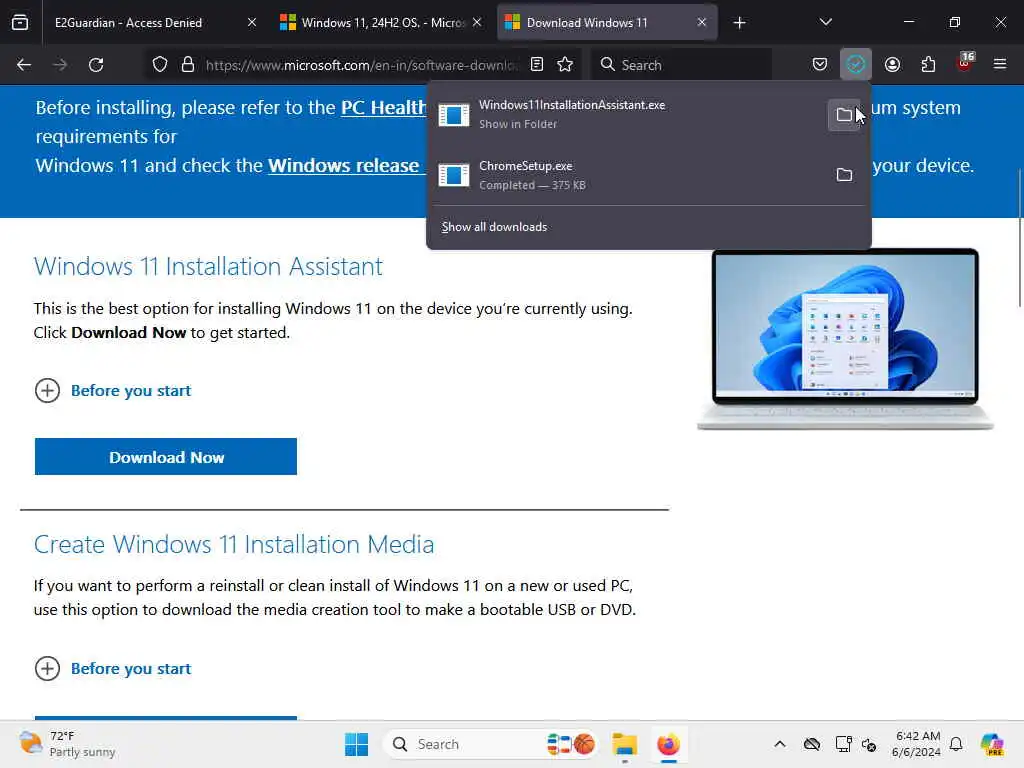Open the display network tray icon
This screenshot has width=1024, height=768.
(843, 744)
